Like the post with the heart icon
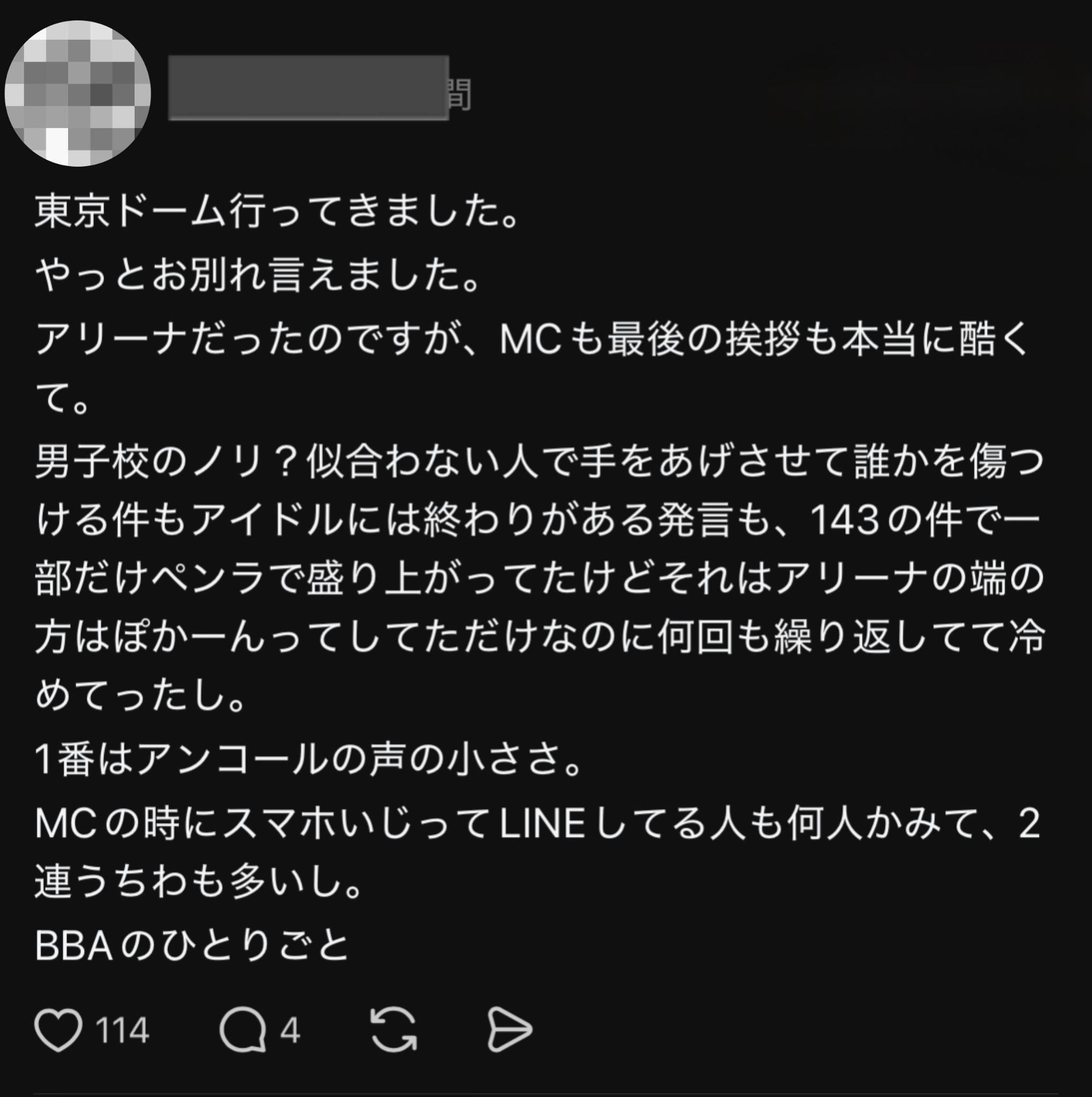This screenshot has width=1092, height=1097. point(58,1030)
